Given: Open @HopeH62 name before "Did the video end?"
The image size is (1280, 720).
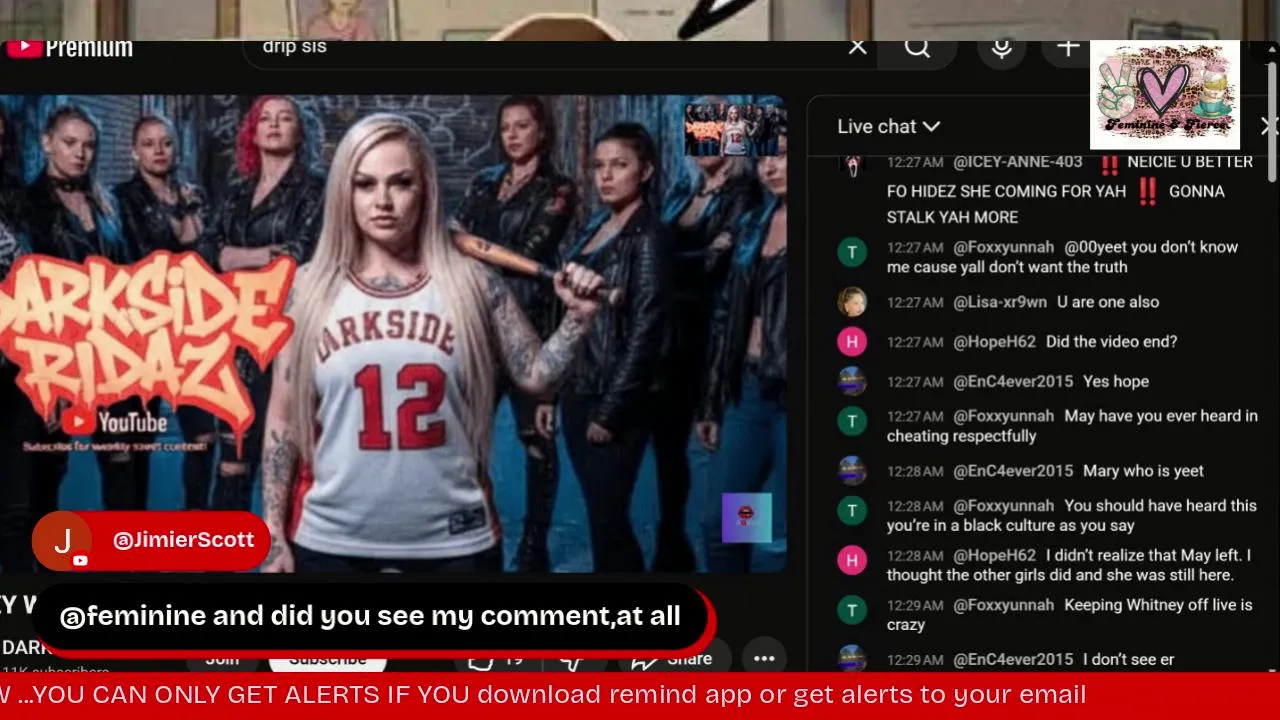Looking at the screenshot, I should tap(995, 342).
